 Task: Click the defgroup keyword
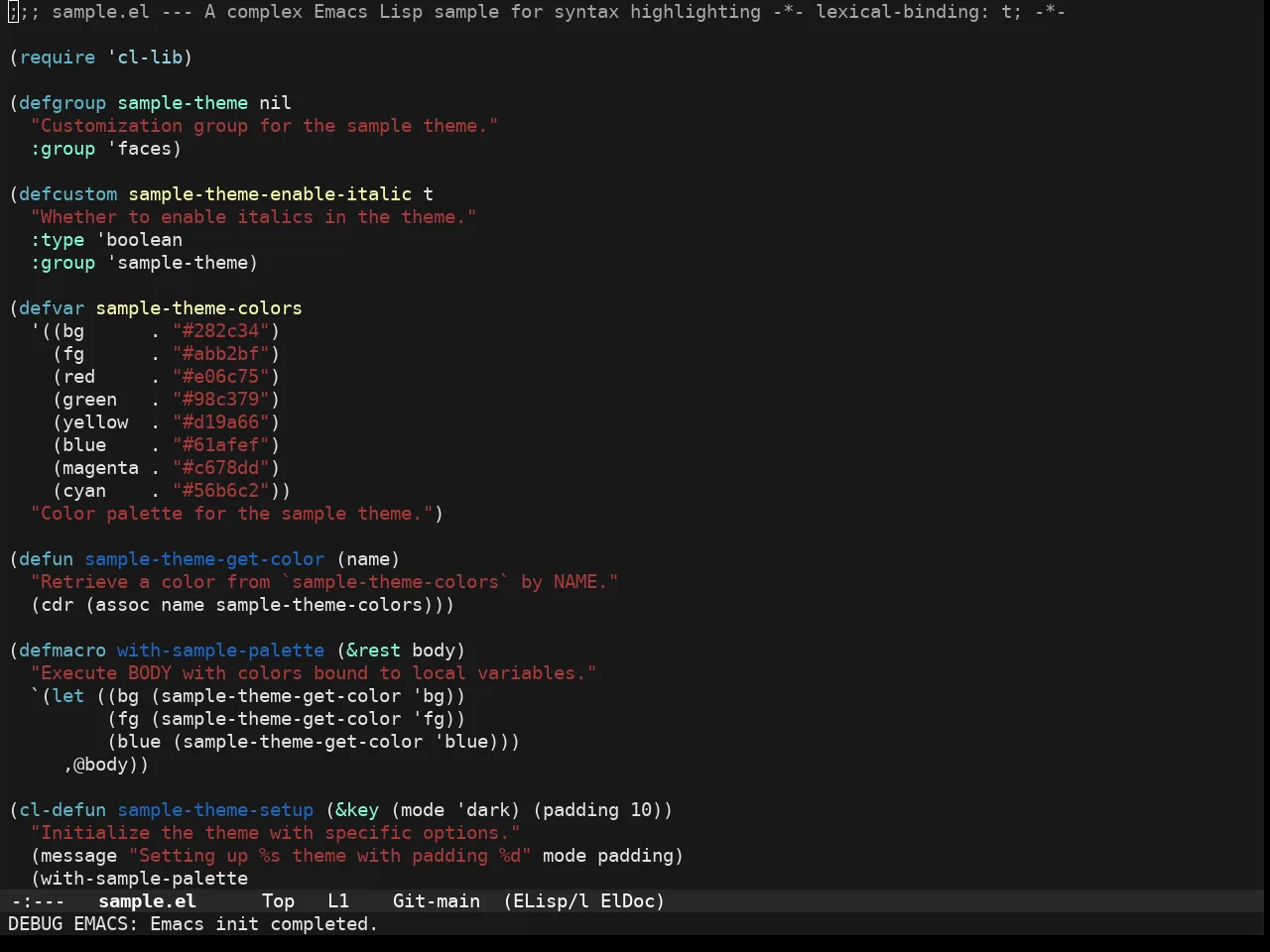click(63, 102)
